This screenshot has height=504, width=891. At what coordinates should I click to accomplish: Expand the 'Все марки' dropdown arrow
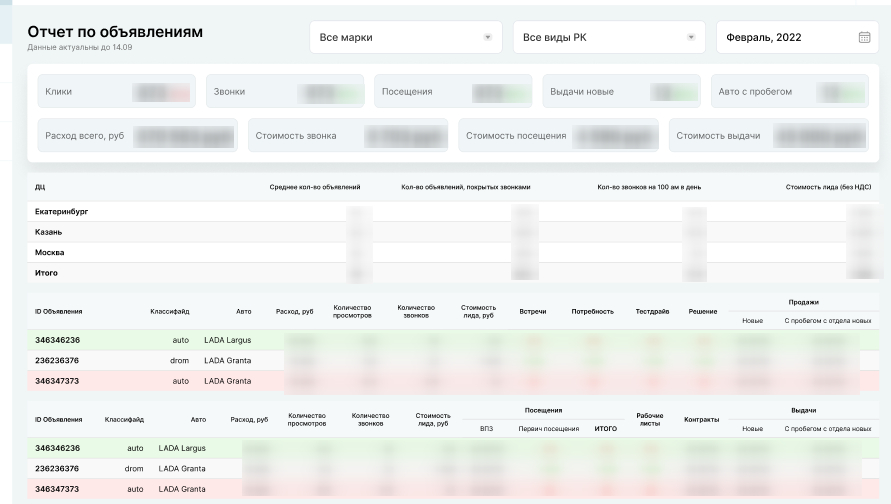point(488,38)
